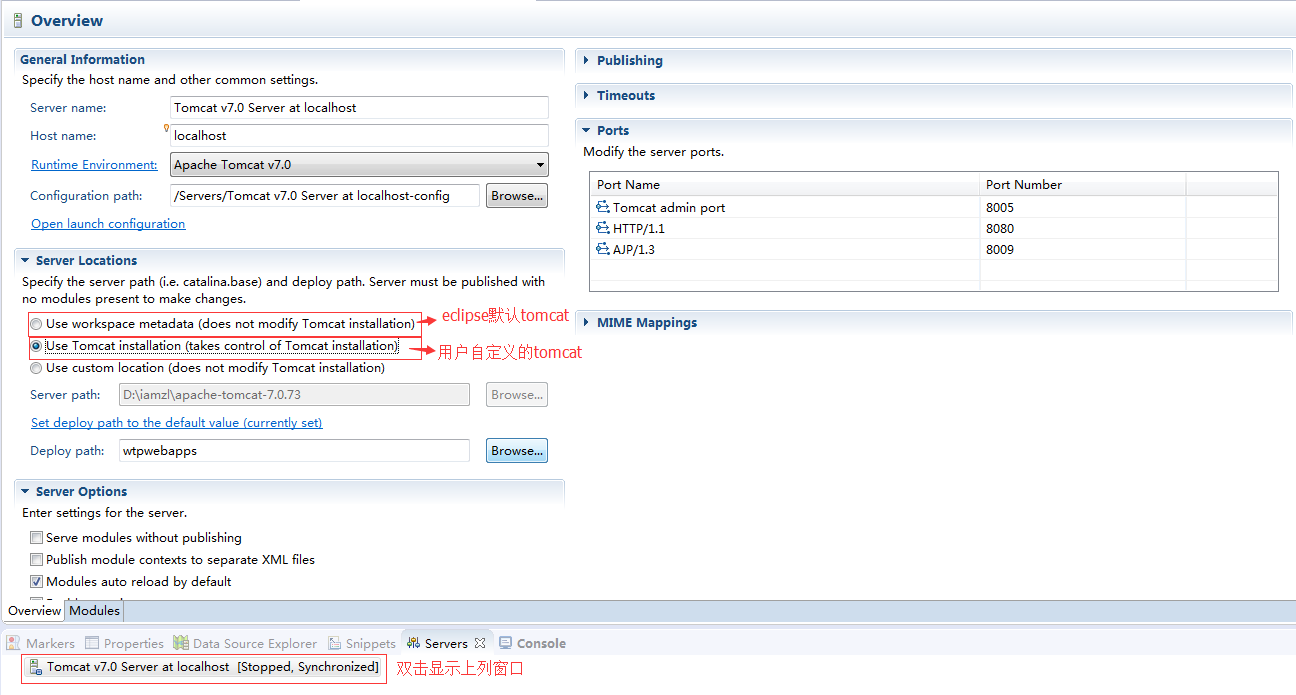This screenshot has width=1296, height=695.
Task: Click the Server name input field
Action: point(360,108)
